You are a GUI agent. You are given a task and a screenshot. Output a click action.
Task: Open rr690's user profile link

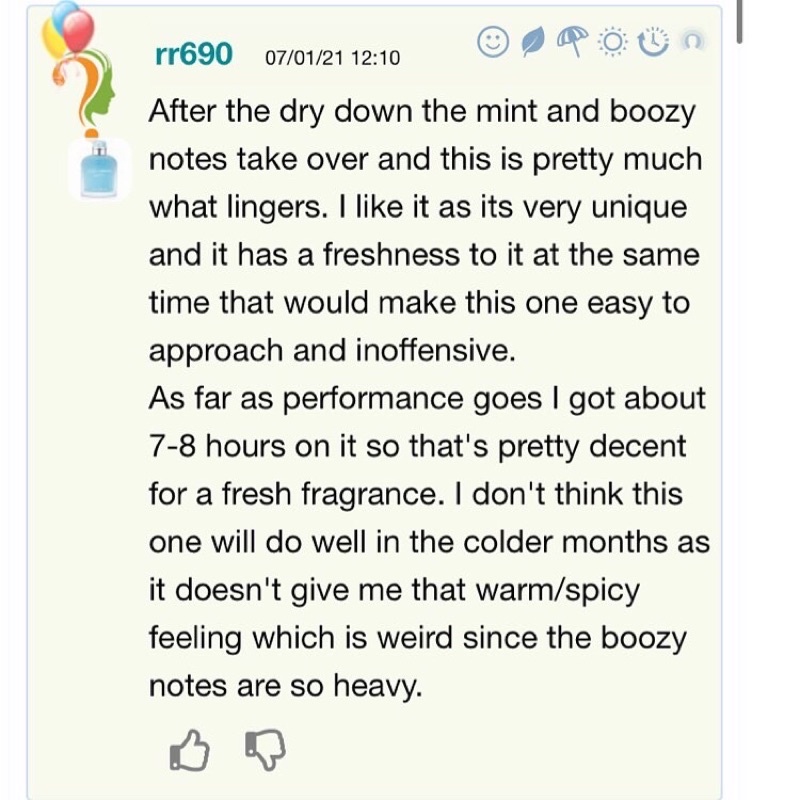coord(194,54)
